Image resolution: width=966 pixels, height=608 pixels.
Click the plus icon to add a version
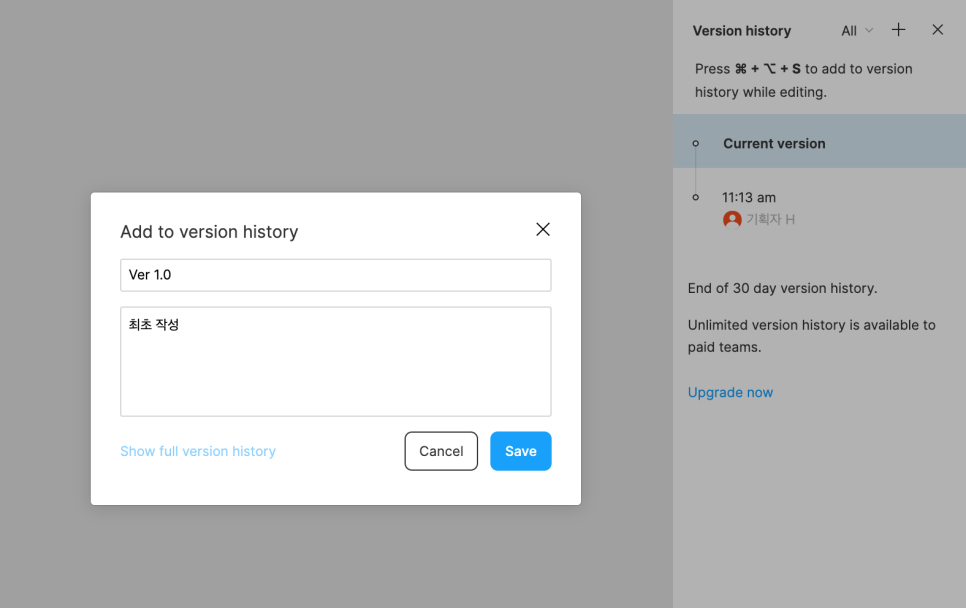click(898, 30)
